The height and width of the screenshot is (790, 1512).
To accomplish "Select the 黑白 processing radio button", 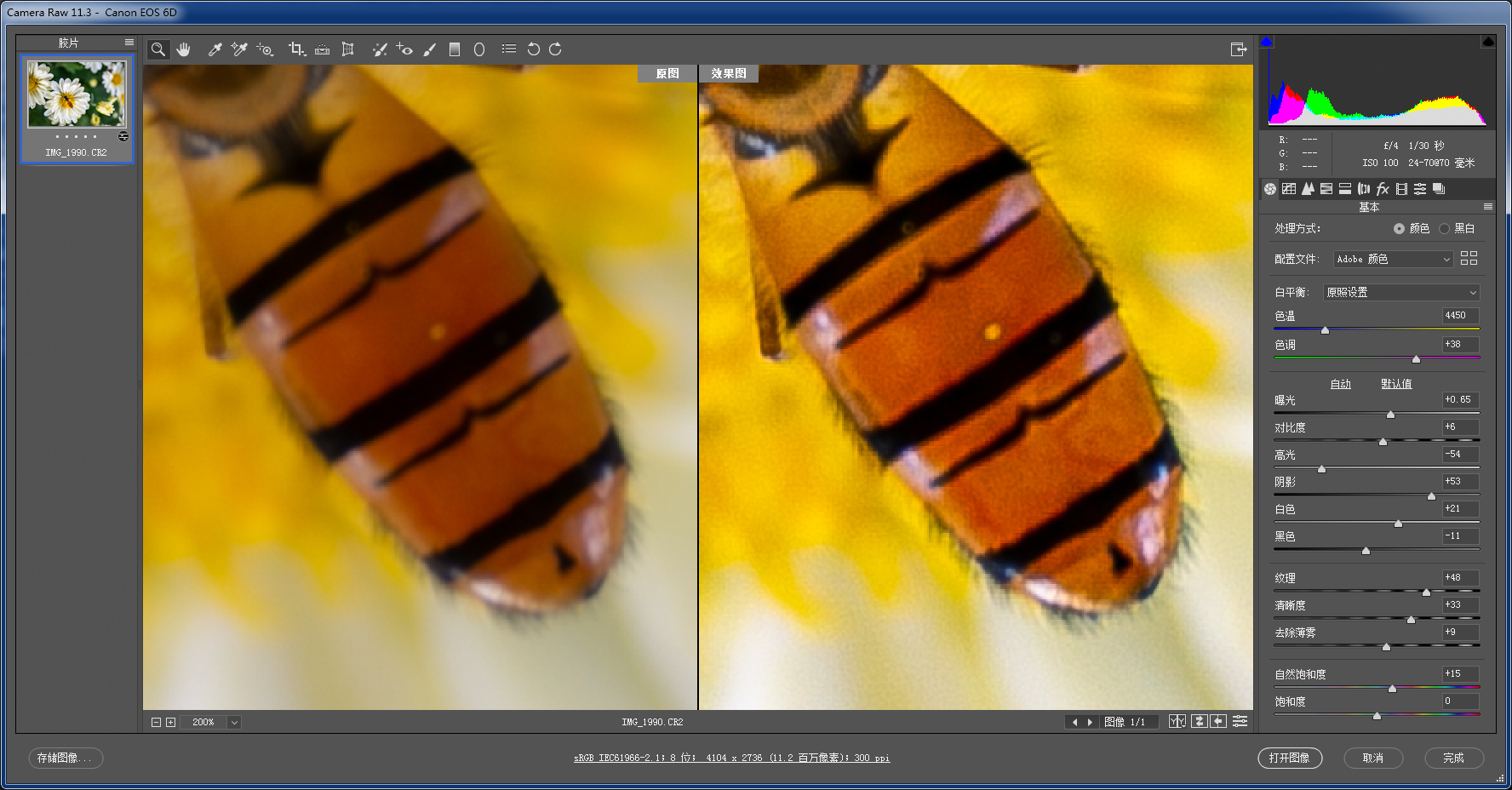I will (x=1444, y=228).
